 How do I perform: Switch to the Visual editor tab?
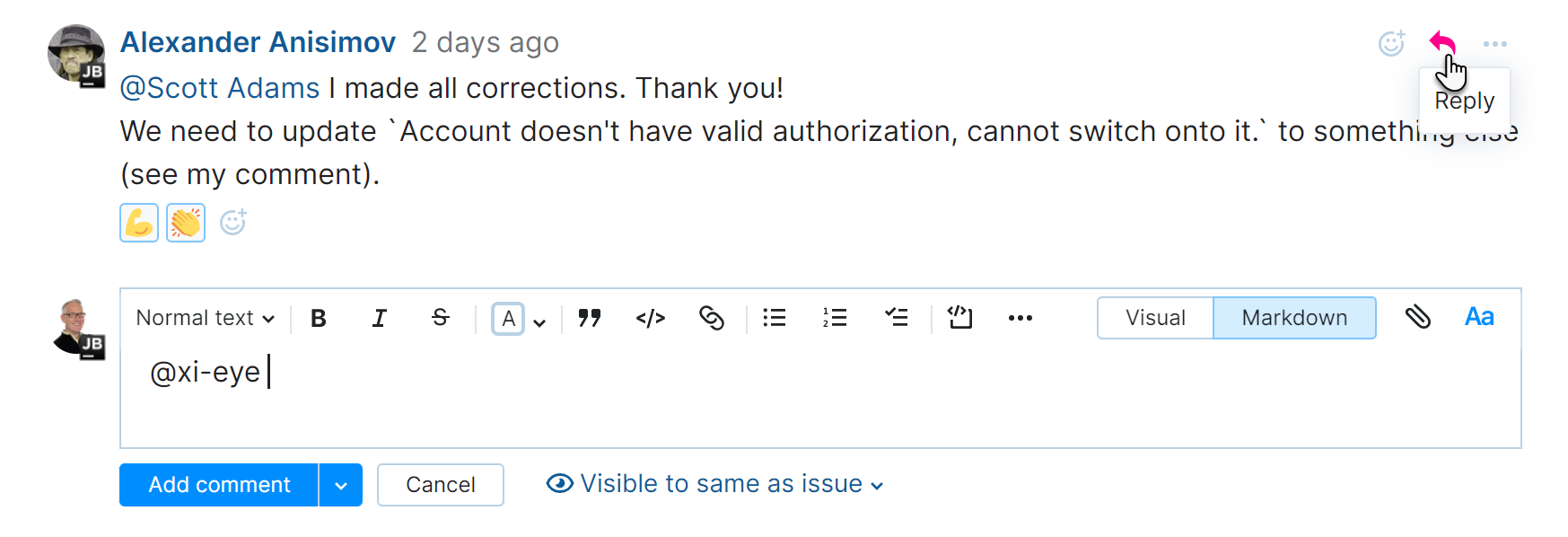tap(1155, 318)
